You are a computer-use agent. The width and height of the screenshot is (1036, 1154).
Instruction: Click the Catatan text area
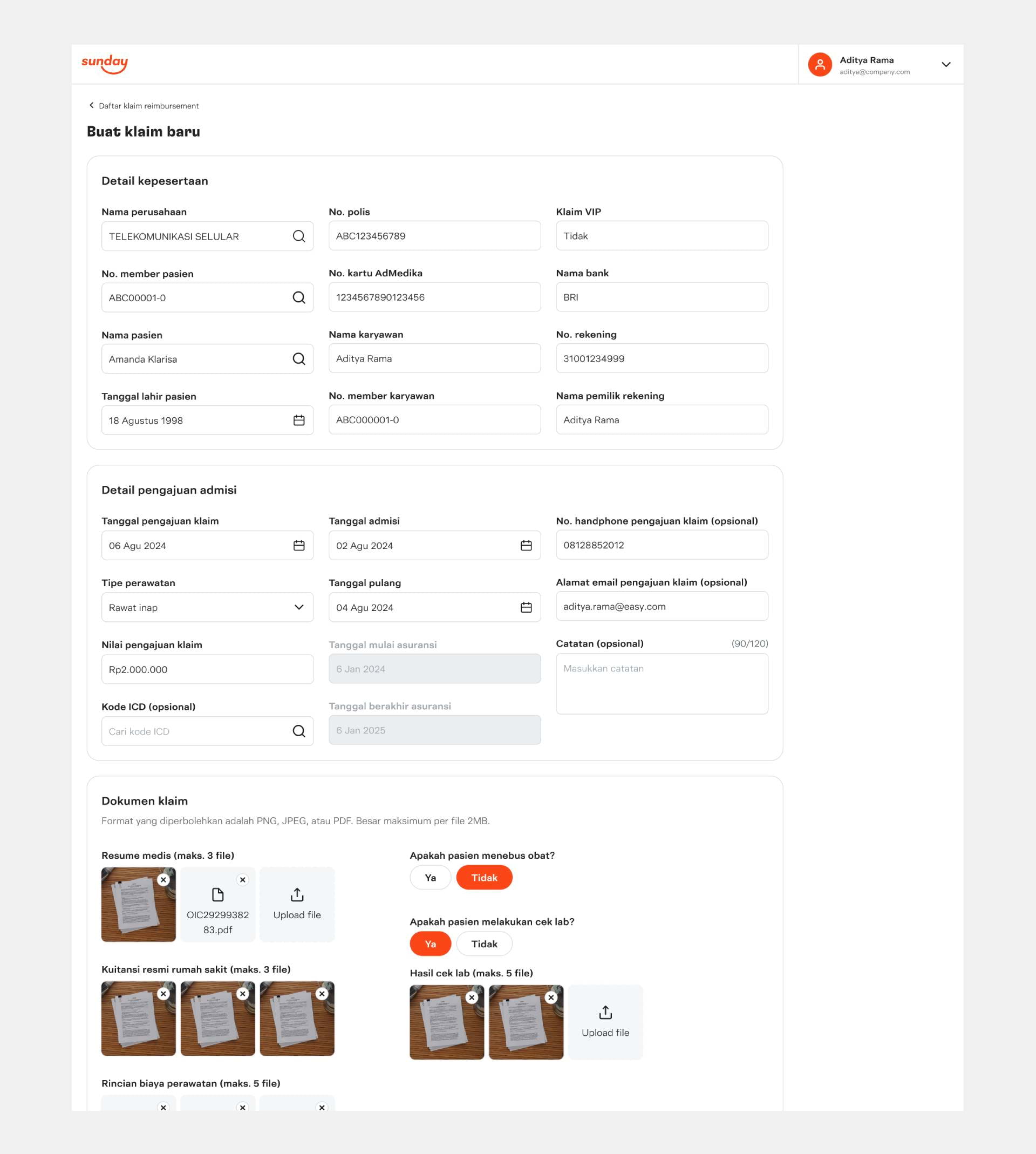coord(662,684)
